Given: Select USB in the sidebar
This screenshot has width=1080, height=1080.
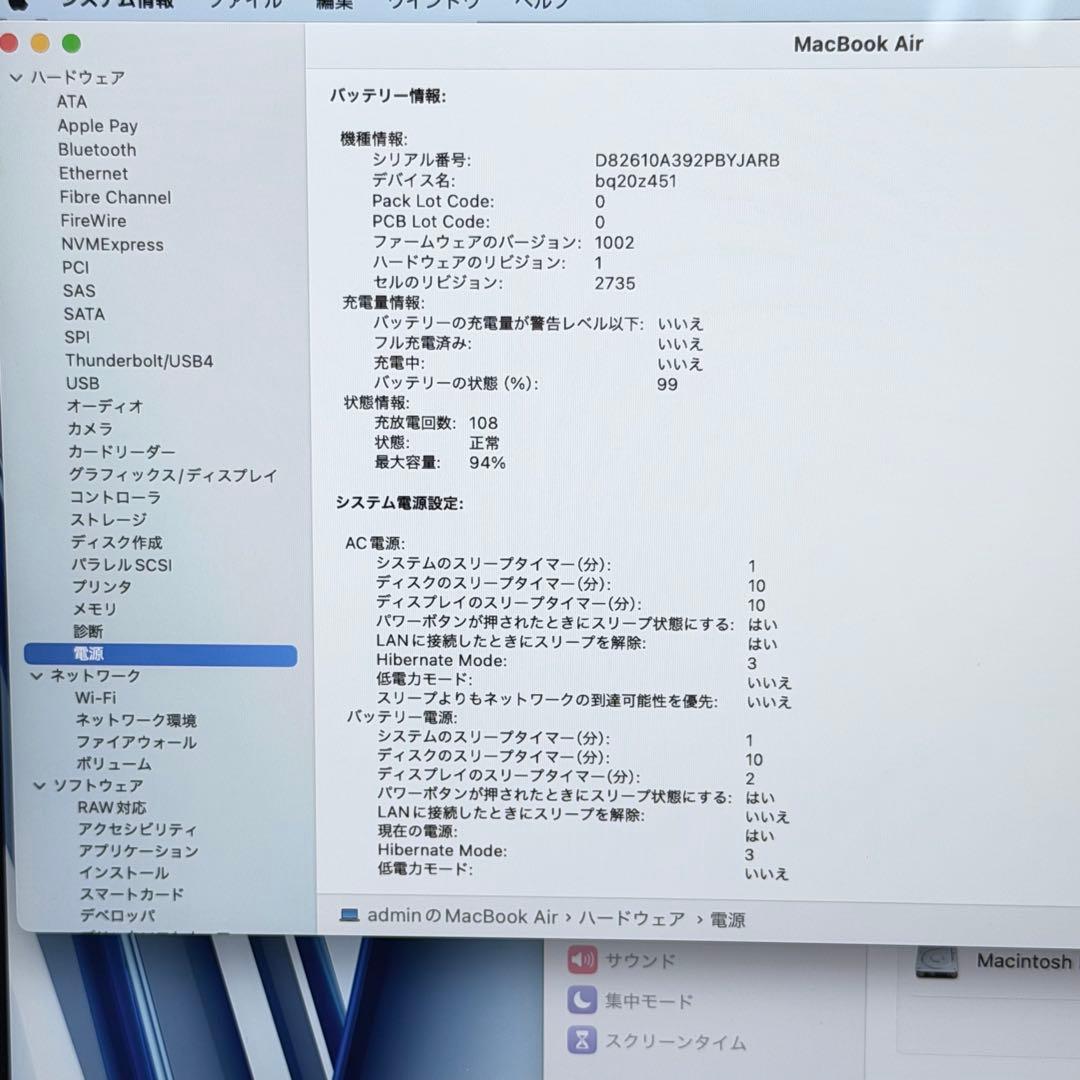Looking at the screenshot, I should 83,383.
